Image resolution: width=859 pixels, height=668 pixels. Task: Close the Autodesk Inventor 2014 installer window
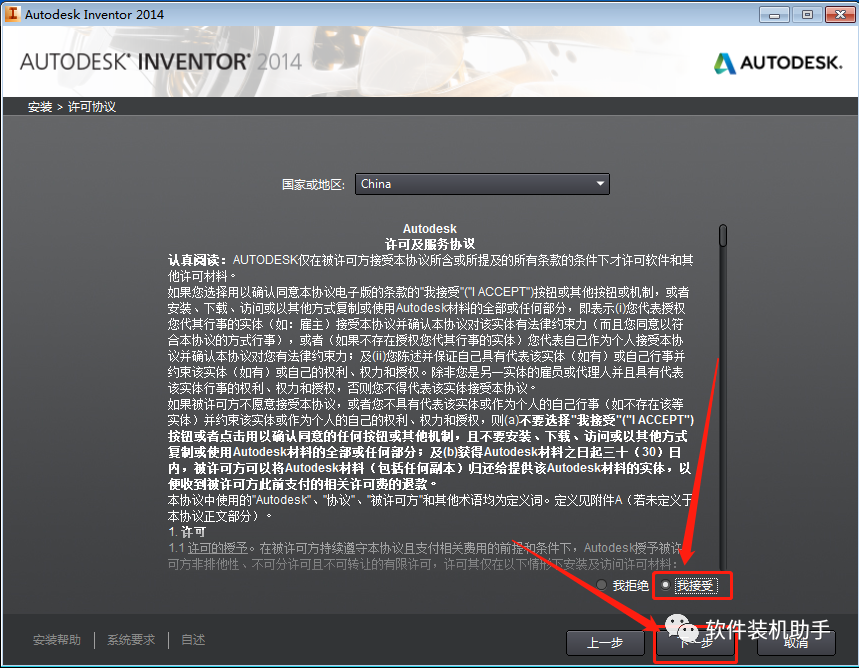pyautogui.click(x=840, y=15)
